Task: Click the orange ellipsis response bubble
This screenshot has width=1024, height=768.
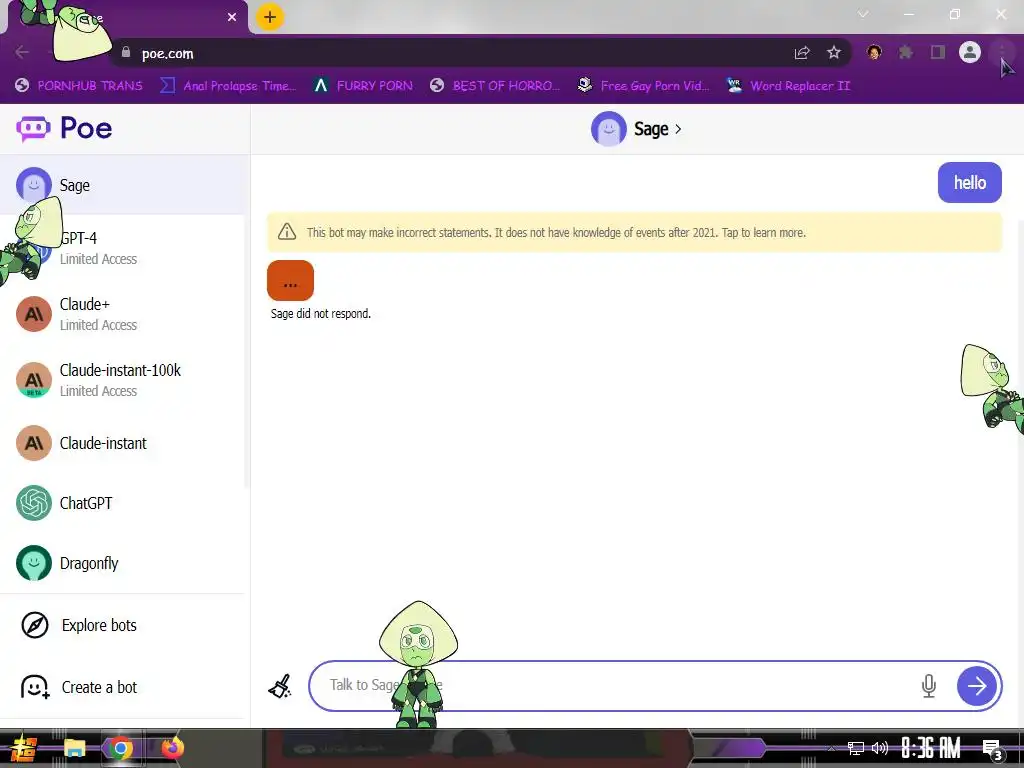Action: tap(291, 281)
